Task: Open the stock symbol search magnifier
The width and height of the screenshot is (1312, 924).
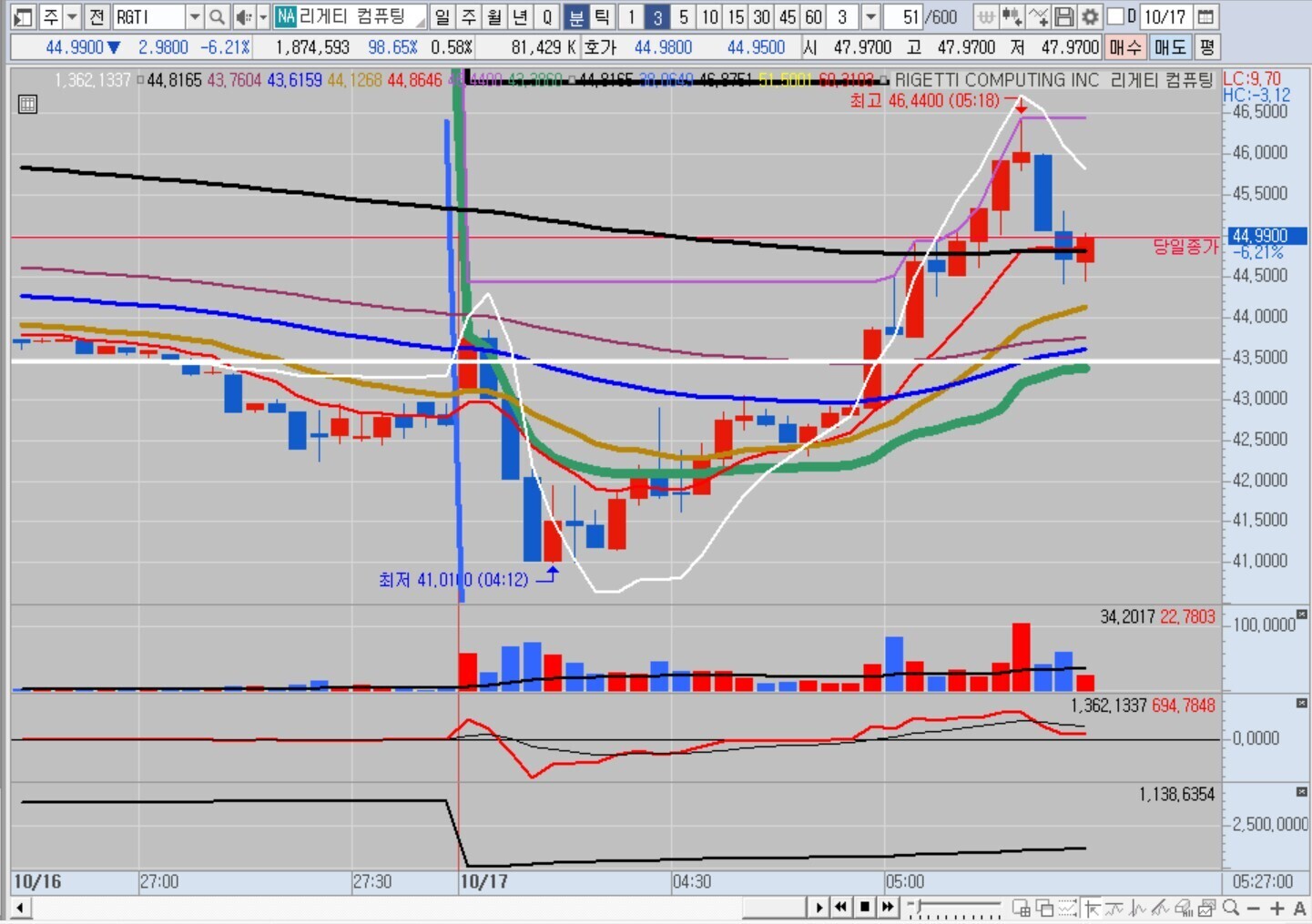Action: pyautogui.click(x=217, y=16)
